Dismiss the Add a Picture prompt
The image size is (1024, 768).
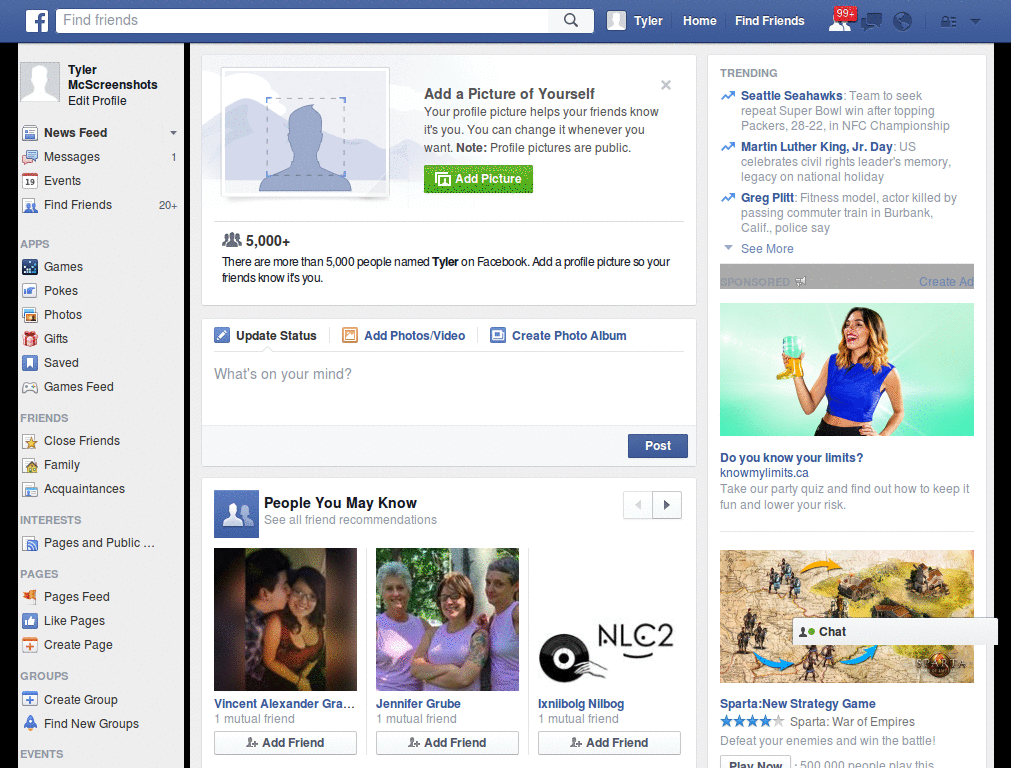click(x=665, y=85)
